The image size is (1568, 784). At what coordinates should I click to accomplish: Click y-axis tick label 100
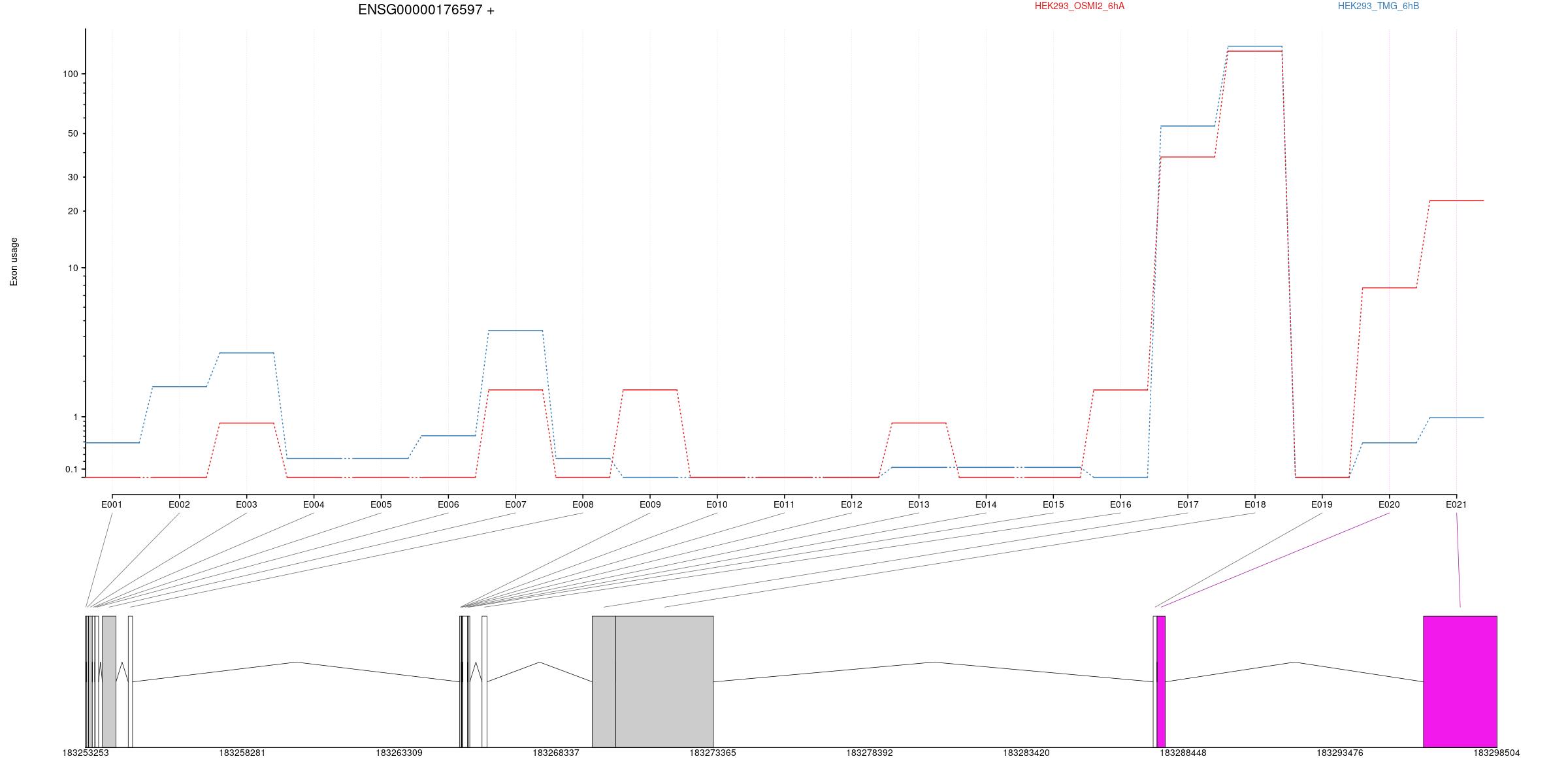coord(70,74)
